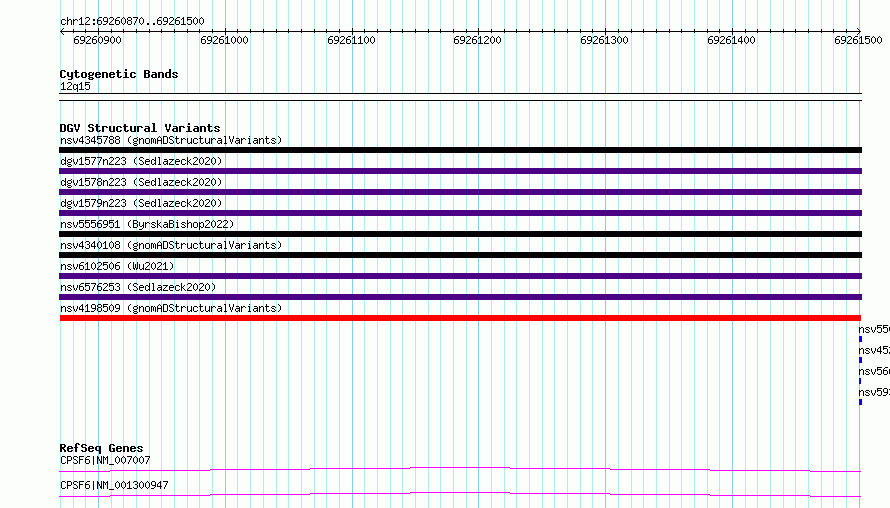Open variant nsv4345788 label
Viewport: 890px width, 508px height.
click(171, 140)
